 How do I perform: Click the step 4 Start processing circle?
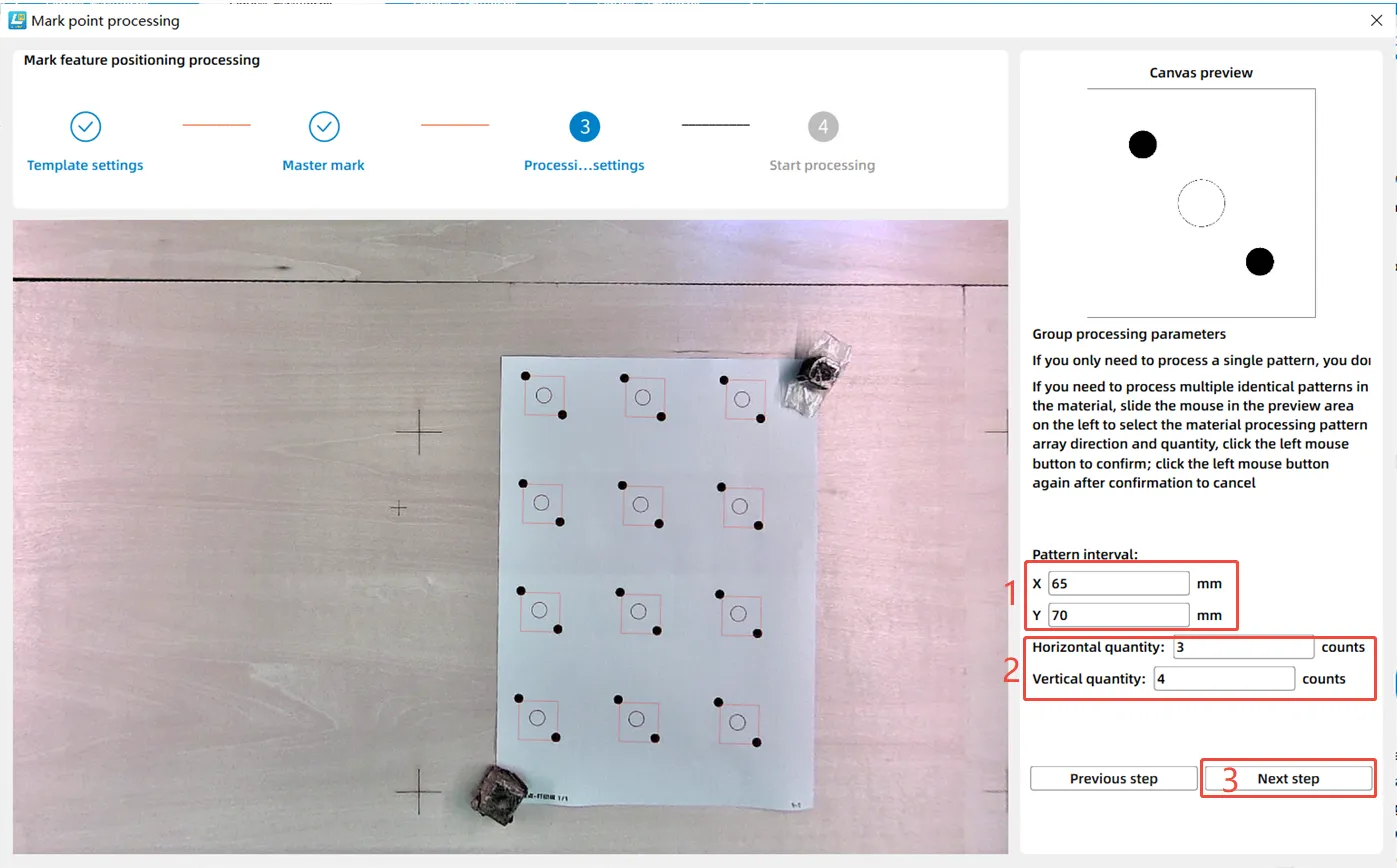[x=823, y=127]
